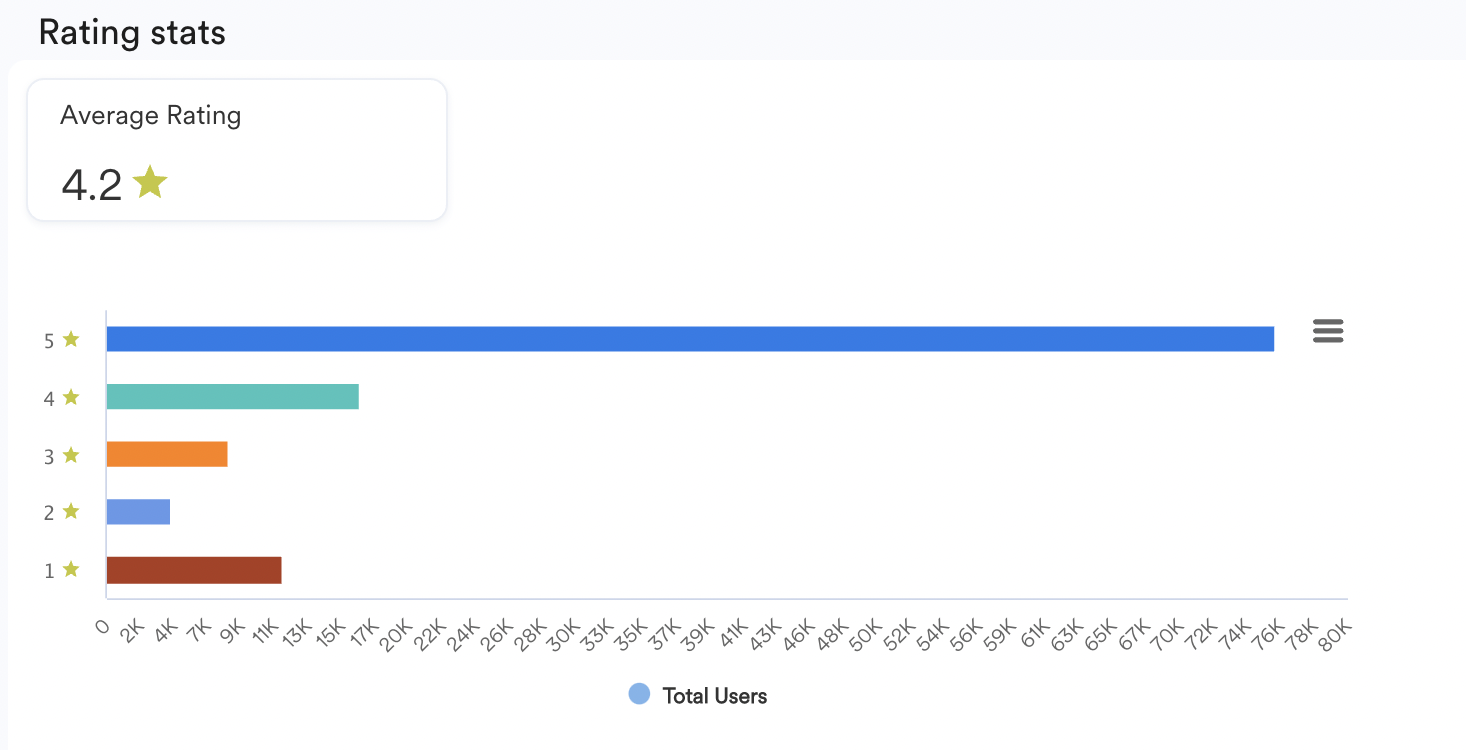Click the 0 x-axis label

[102, 627]
